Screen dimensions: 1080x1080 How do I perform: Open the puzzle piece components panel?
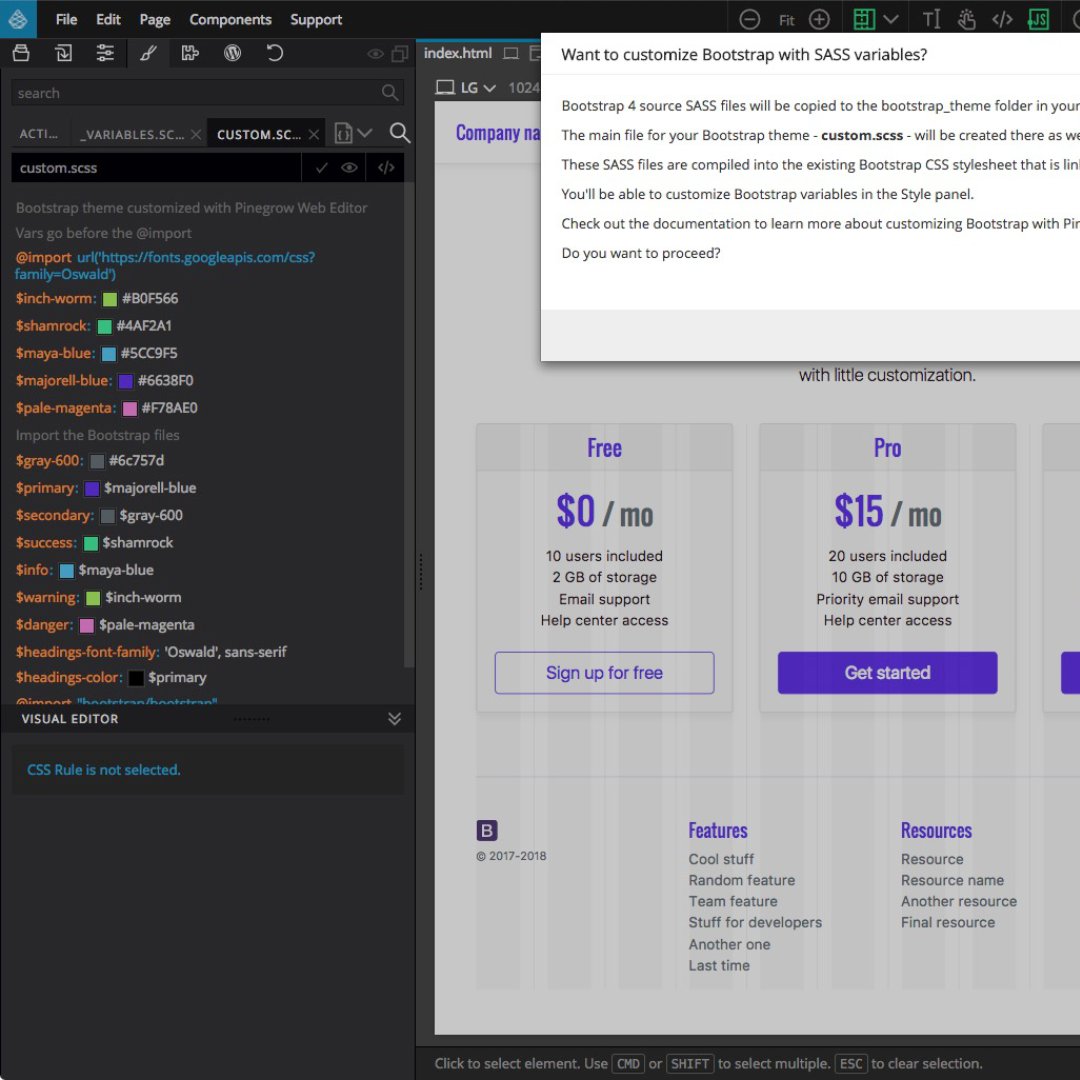190,53
